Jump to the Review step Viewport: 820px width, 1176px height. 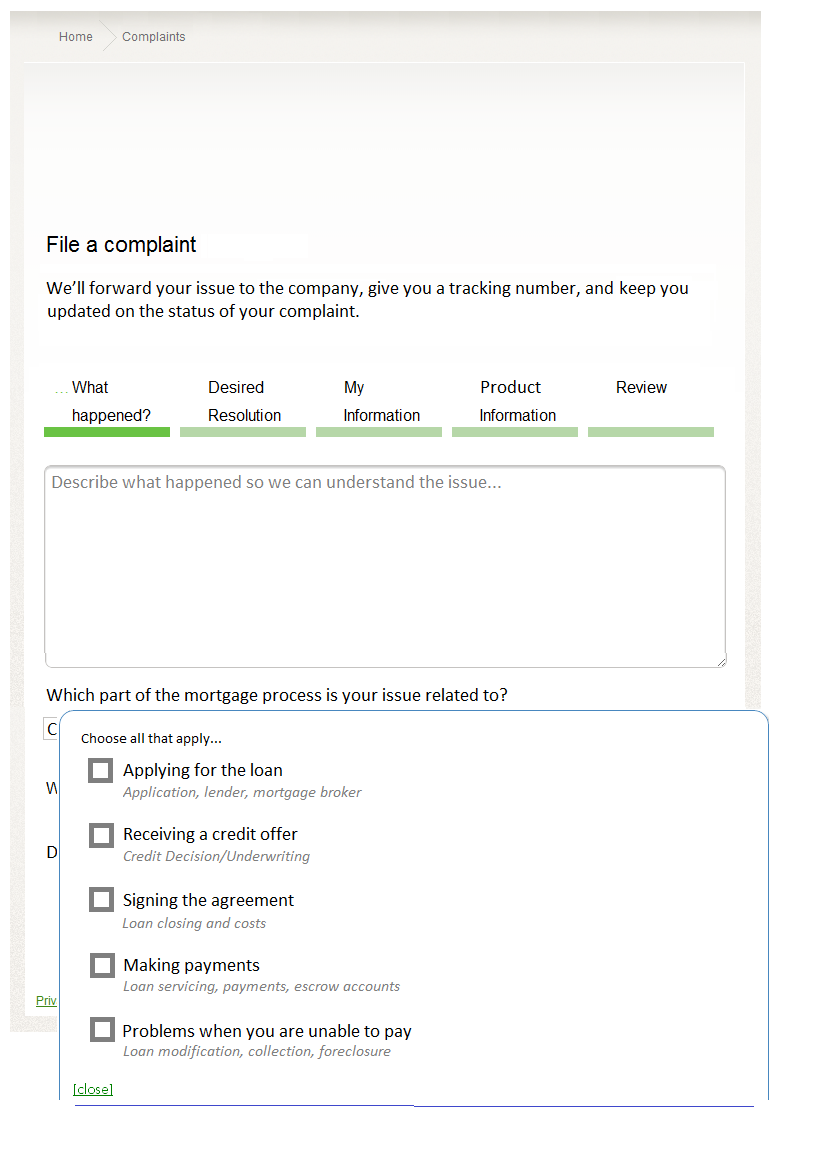[x=641, y=388]
